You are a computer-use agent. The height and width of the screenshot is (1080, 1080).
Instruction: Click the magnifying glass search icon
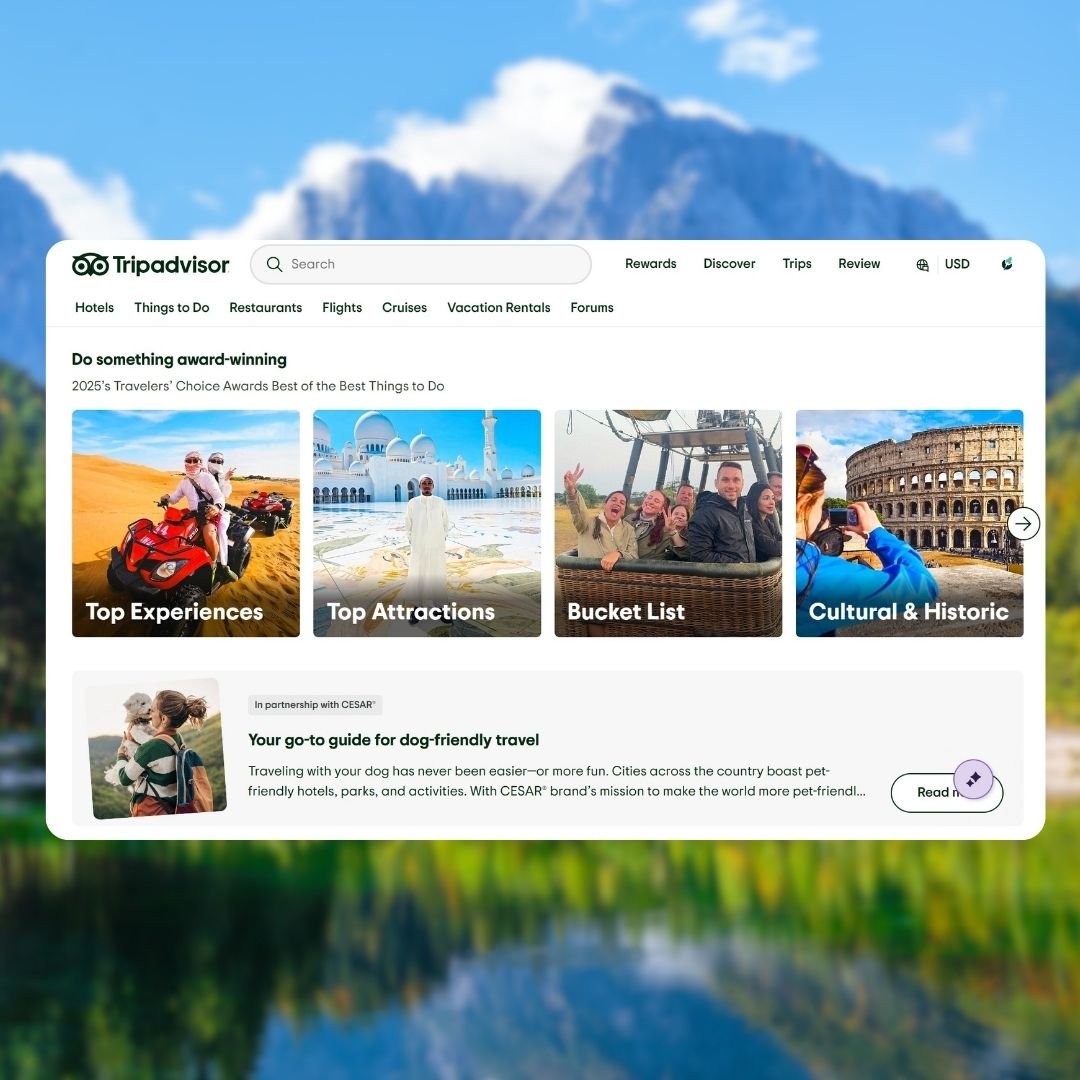point(274,265)
